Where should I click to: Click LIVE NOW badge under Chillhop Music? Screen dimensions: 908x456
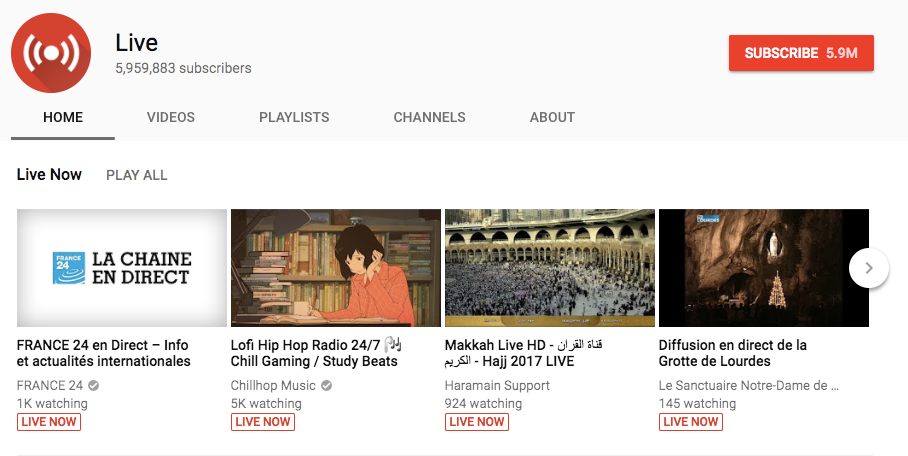click(x=263, y=422)
